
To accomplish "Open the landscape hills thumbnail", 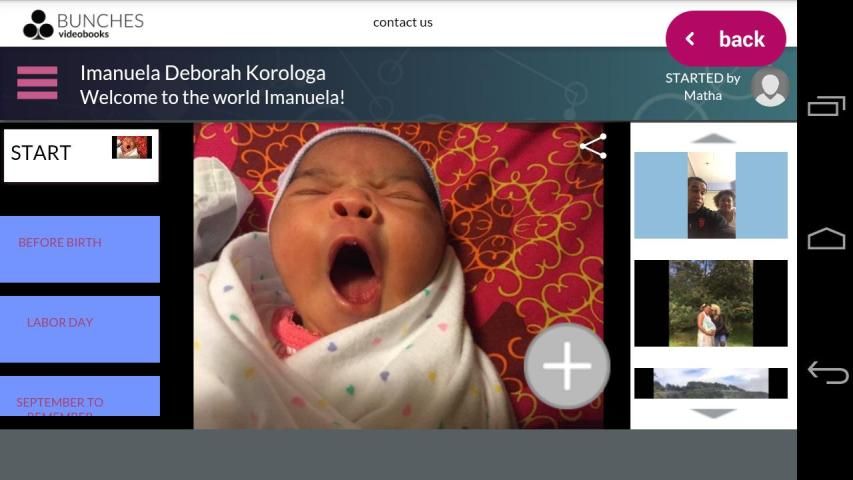I will (x=711, y=383).
